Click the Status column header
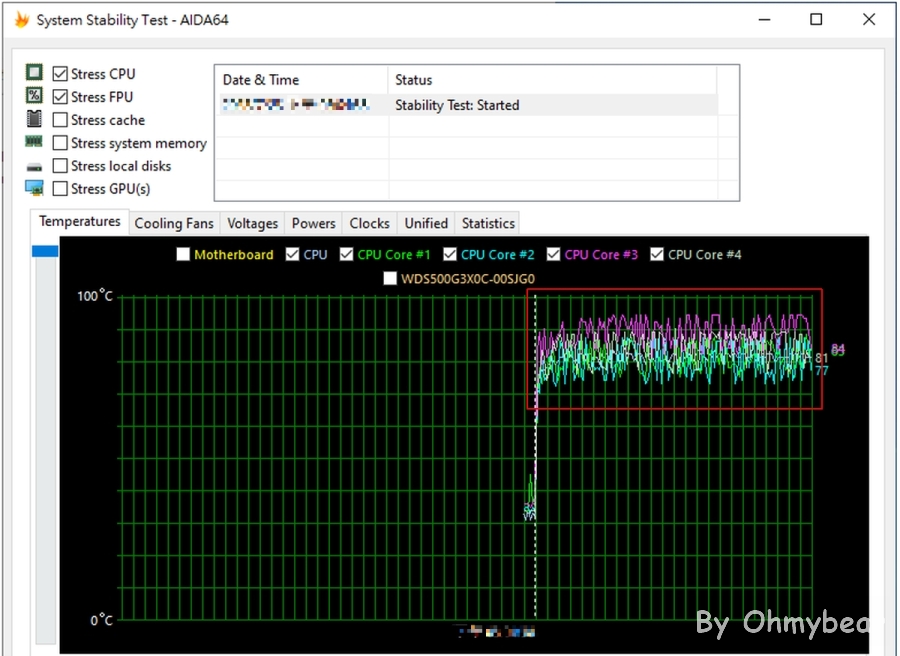The width and height of the screenshot is (900, 656). tap(553, 80)
